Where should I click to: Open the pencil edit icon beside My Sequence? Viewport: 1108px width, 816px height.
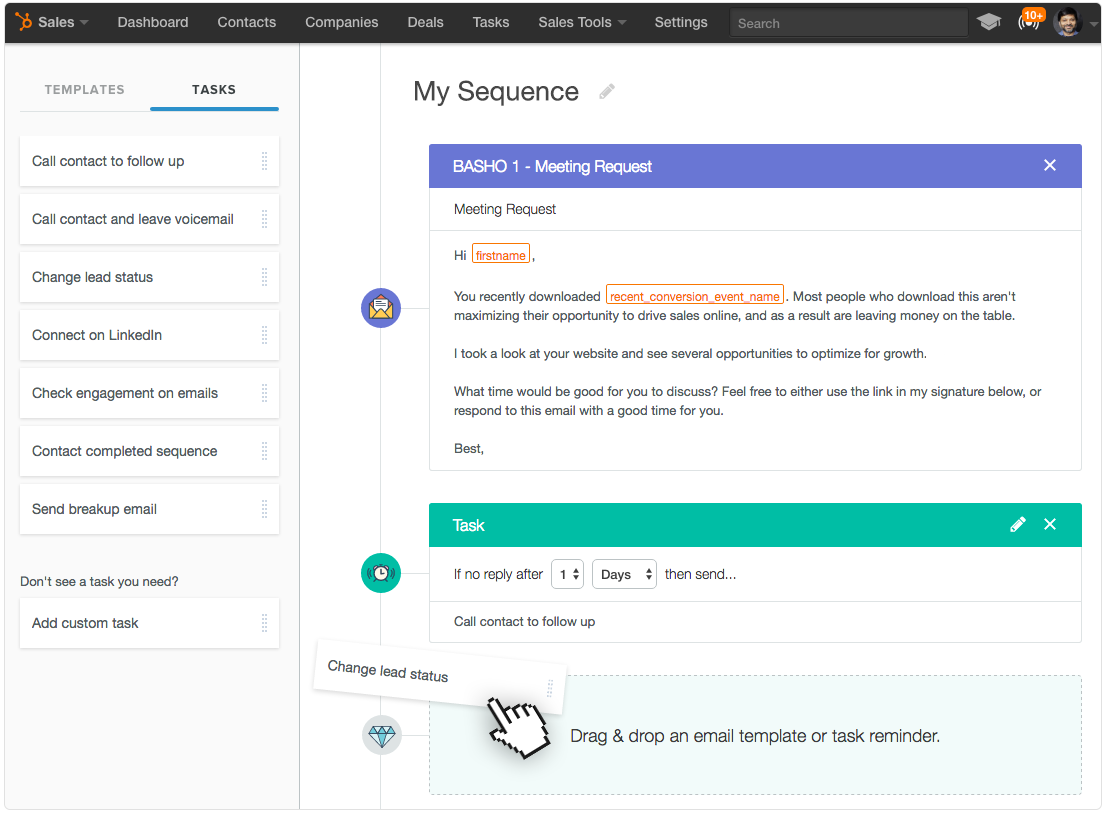[607, 92]
